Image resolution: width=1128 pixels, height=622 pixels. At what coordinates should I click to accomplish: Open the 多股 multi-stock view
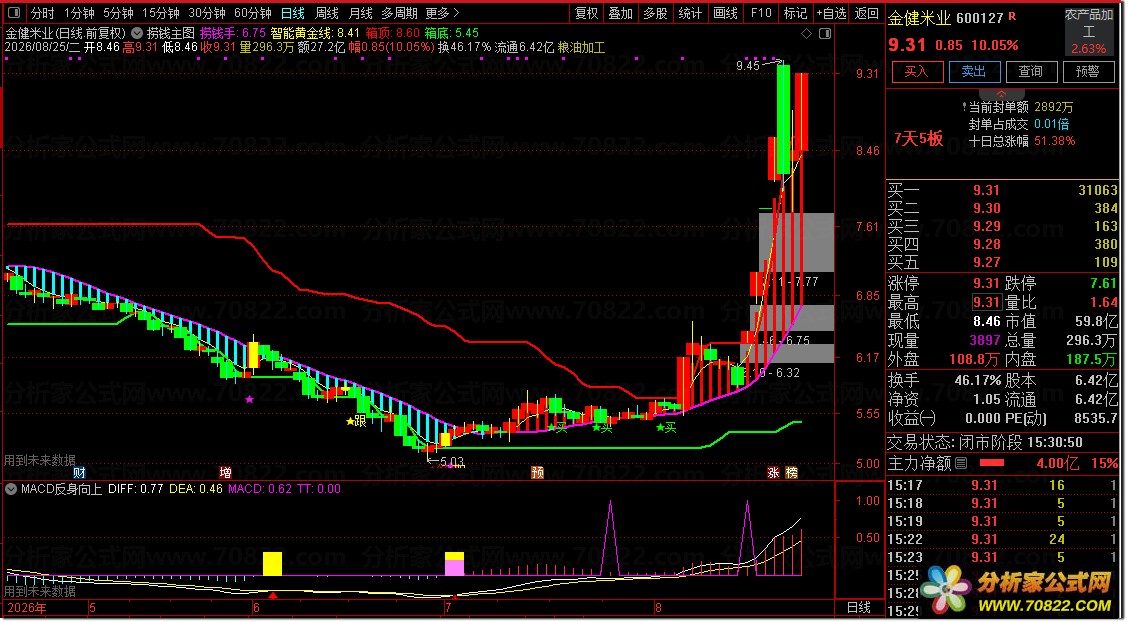[x=655, y=13]
